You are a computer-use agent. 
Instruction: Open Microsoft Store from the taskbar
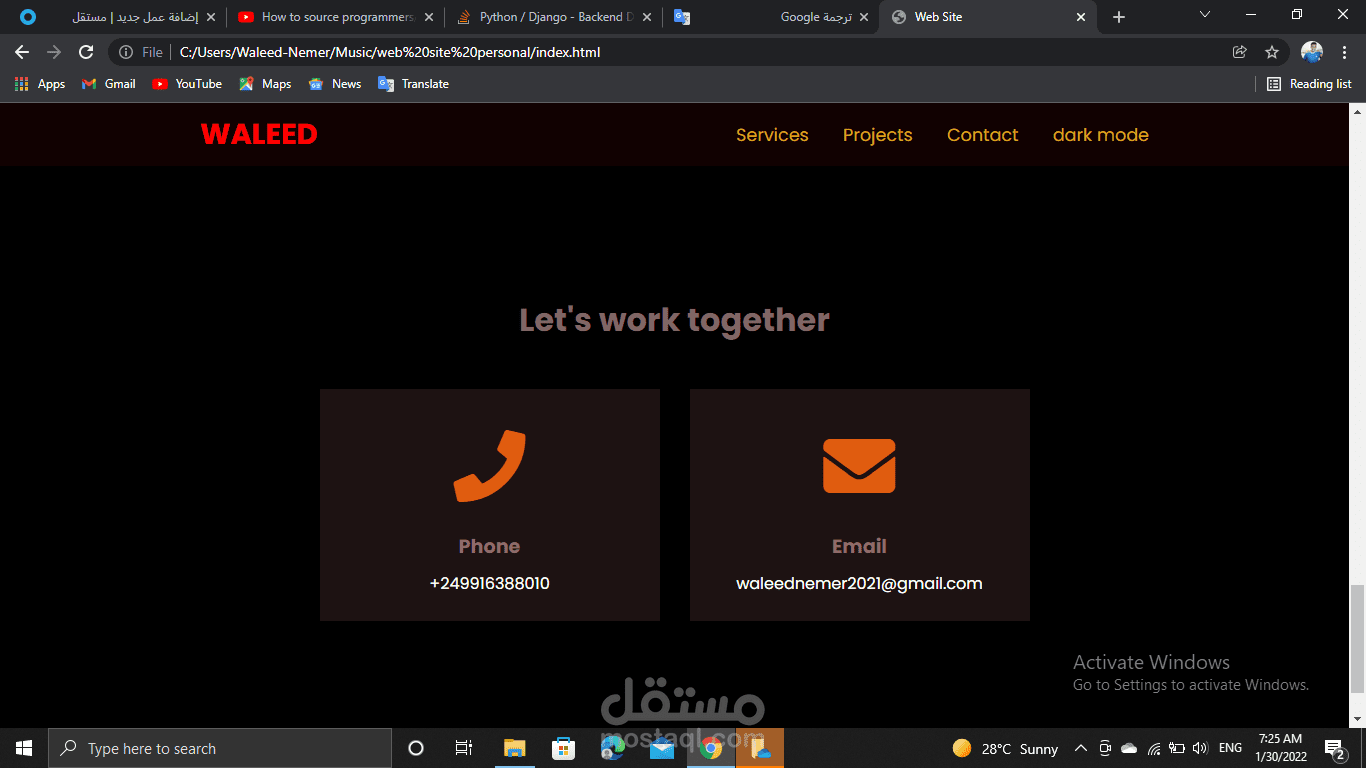pos(563,748)
